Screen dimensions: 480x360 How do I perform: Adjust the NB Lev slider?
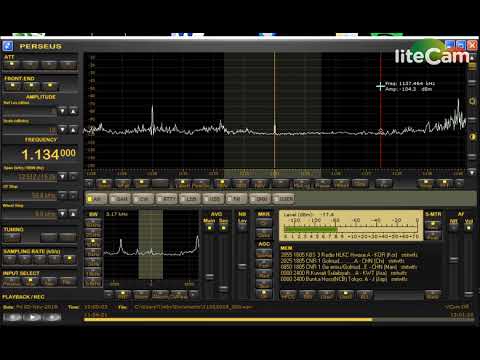[x=242, y=266]
